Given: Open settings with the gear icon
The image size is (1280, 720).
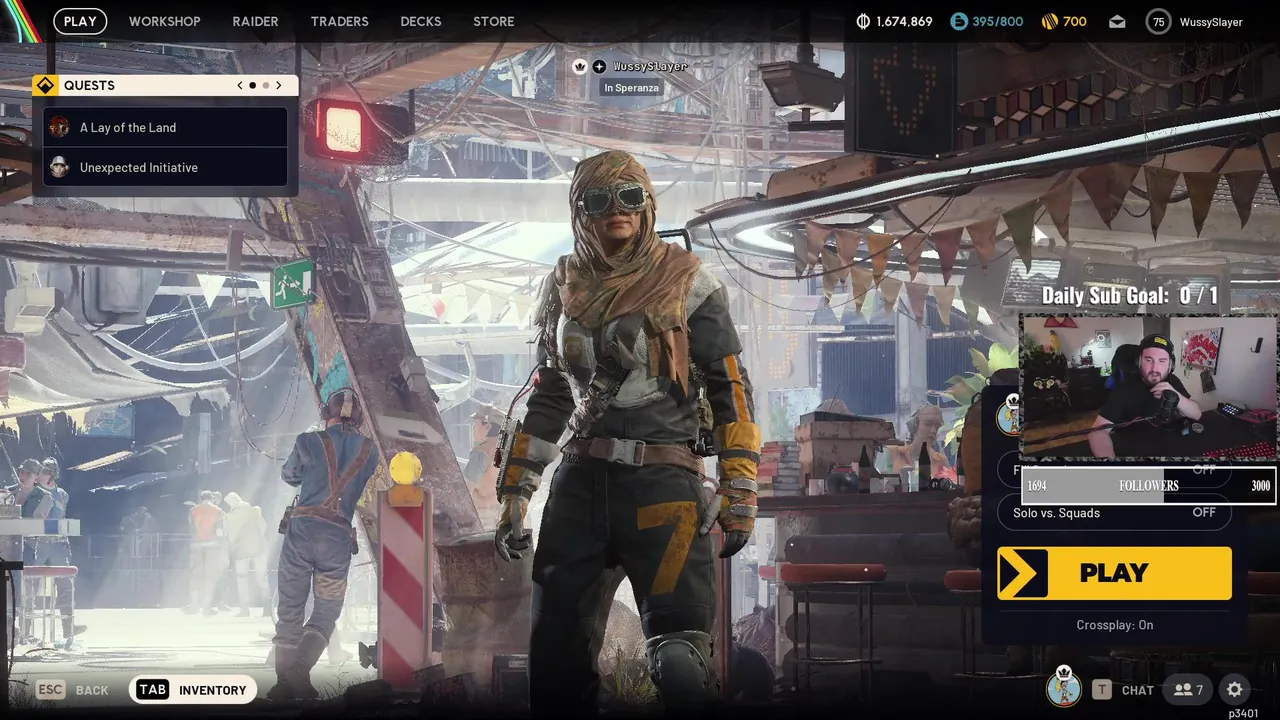Looking at the screenshot, I should pyautogui.click(x=1234, y=689).
